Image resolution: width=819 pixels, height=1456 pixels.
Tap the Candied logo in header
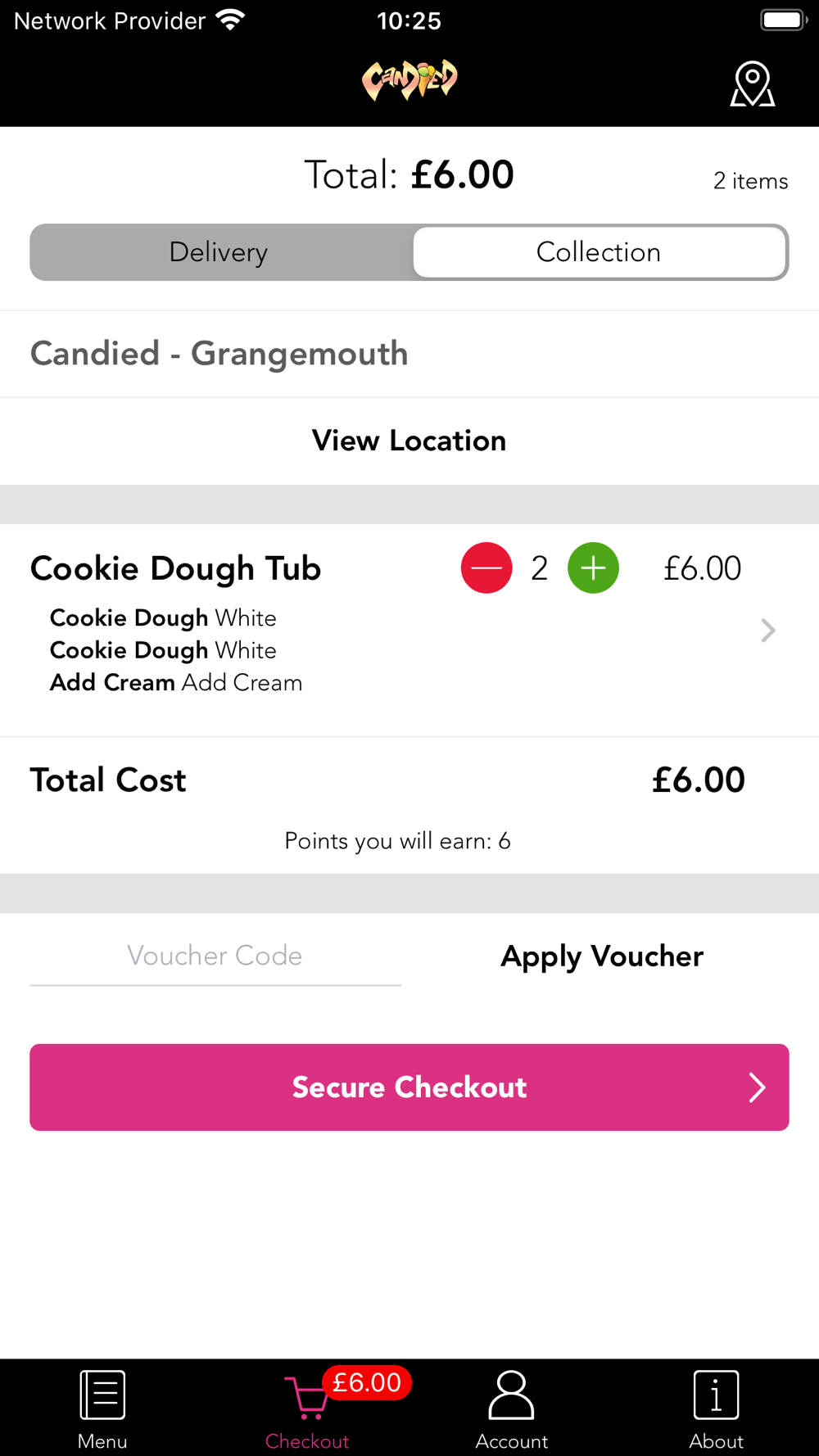click(x=409, y=80)
